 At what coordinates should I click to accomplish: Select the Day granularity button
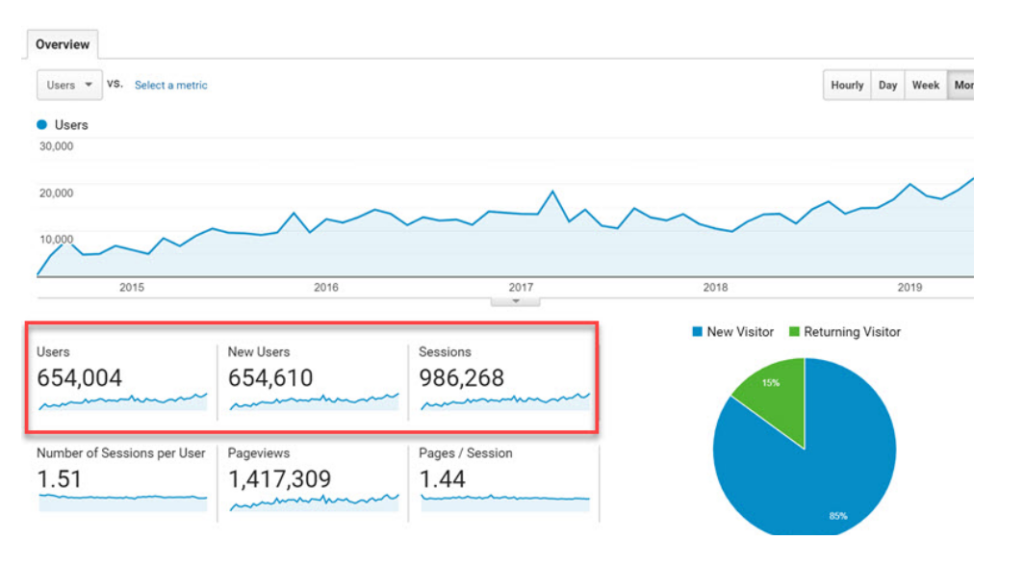(x=887, y=85)
